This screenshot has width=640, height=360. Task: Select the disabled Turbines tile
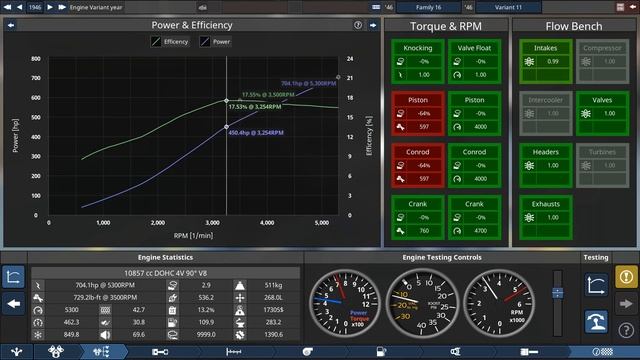(602, 165)
